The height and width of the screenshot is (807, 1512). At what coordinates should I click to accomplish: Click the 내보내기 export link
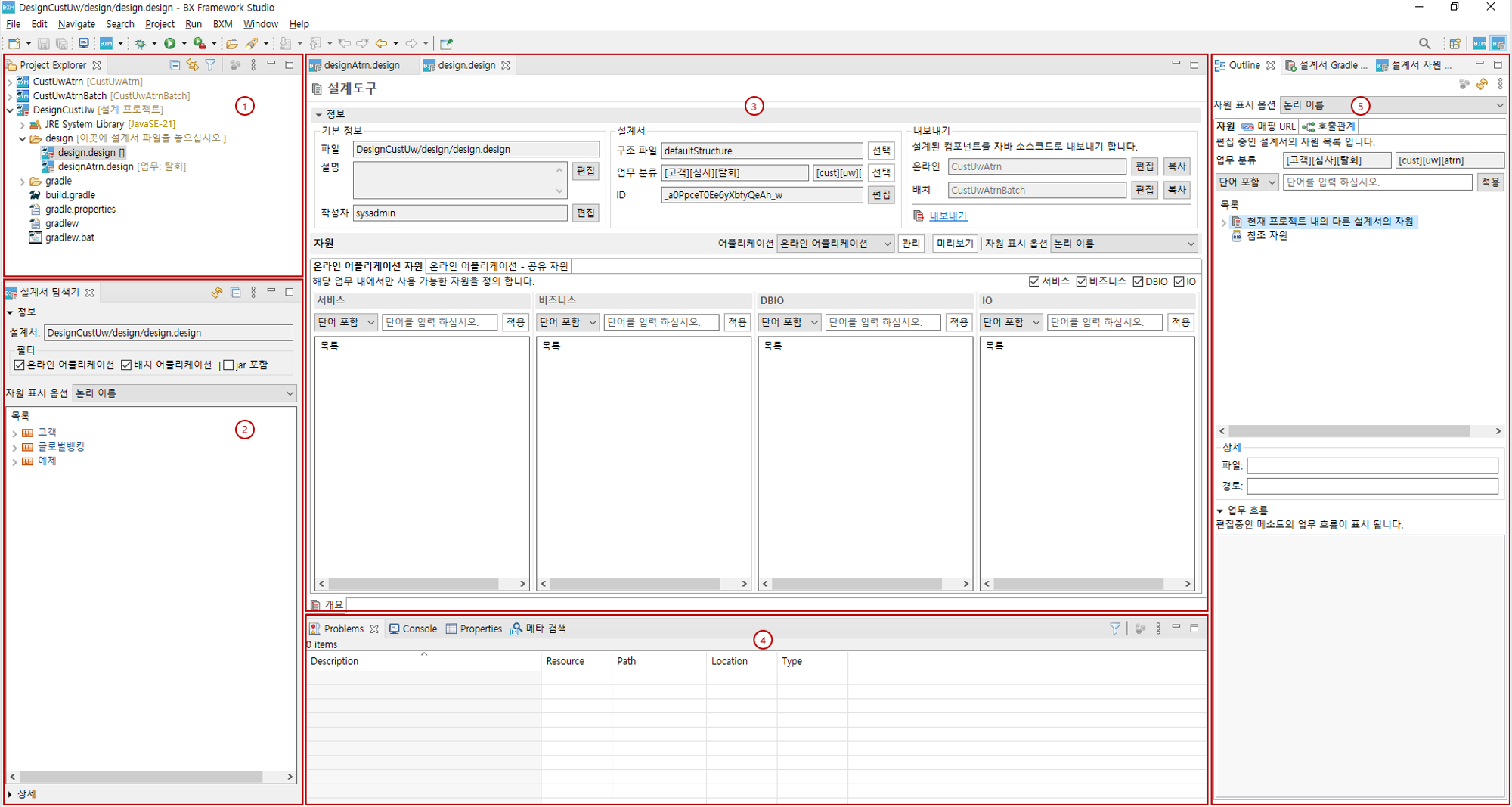947,216
